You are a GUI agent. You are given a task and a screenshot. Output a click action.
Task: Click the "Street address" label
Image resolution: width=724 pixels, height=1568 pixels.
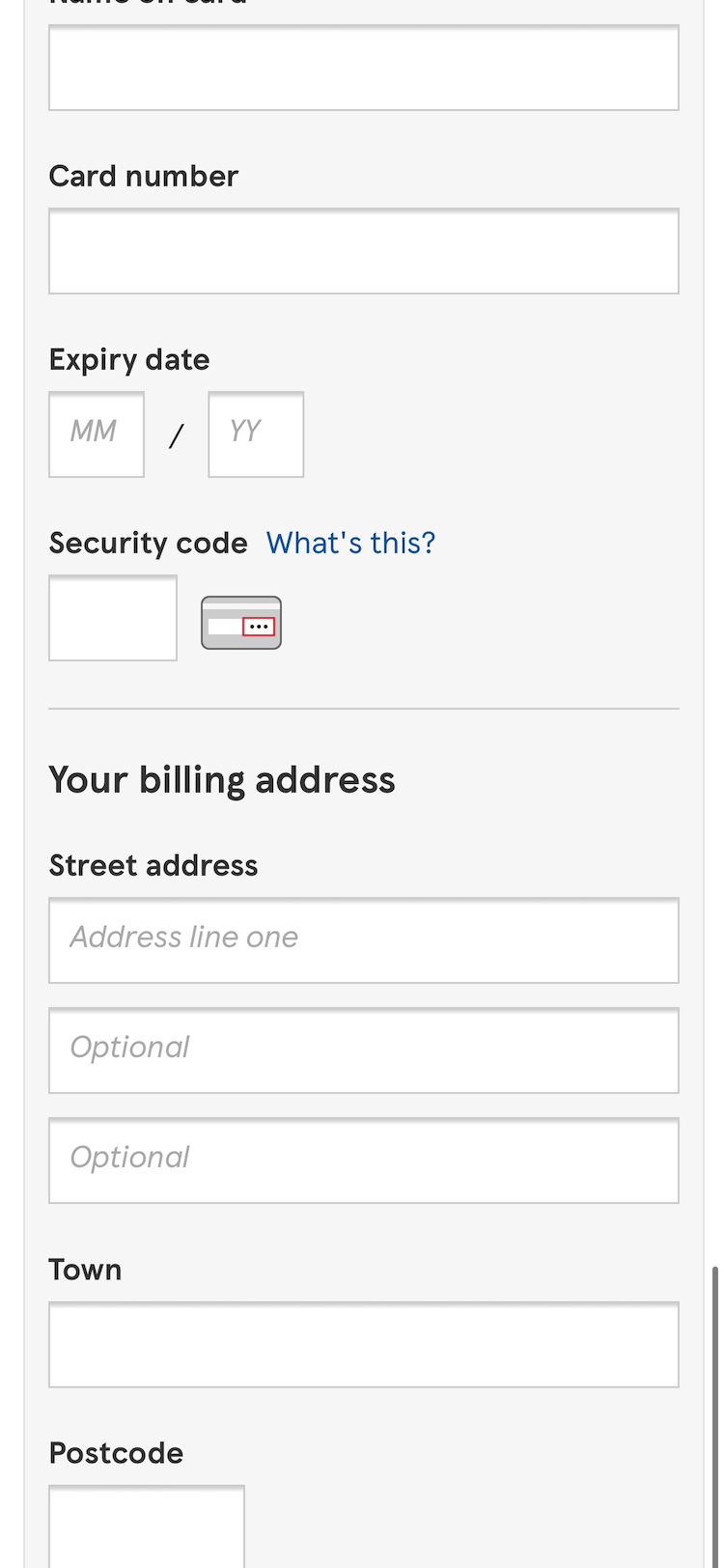tap(153, 865)
